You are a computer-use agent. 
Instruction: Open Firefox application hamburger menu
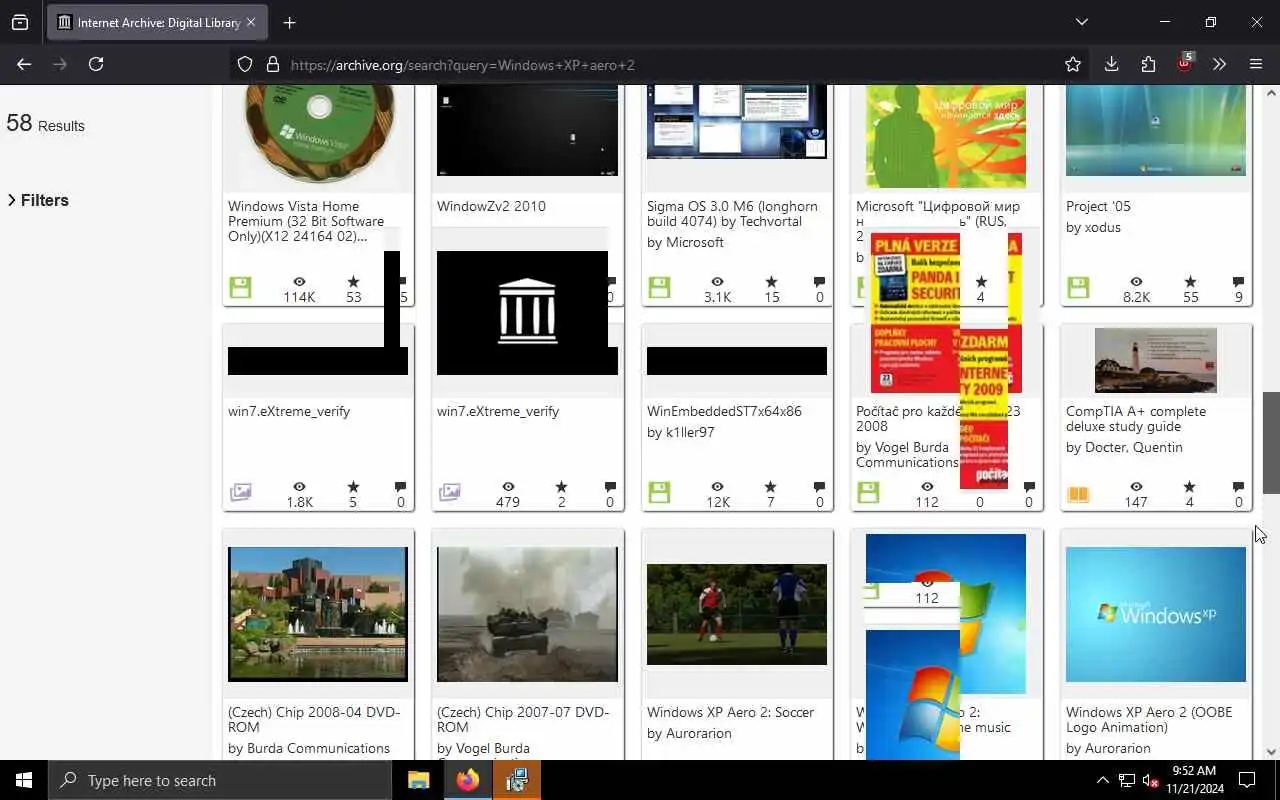(1256, 64)
